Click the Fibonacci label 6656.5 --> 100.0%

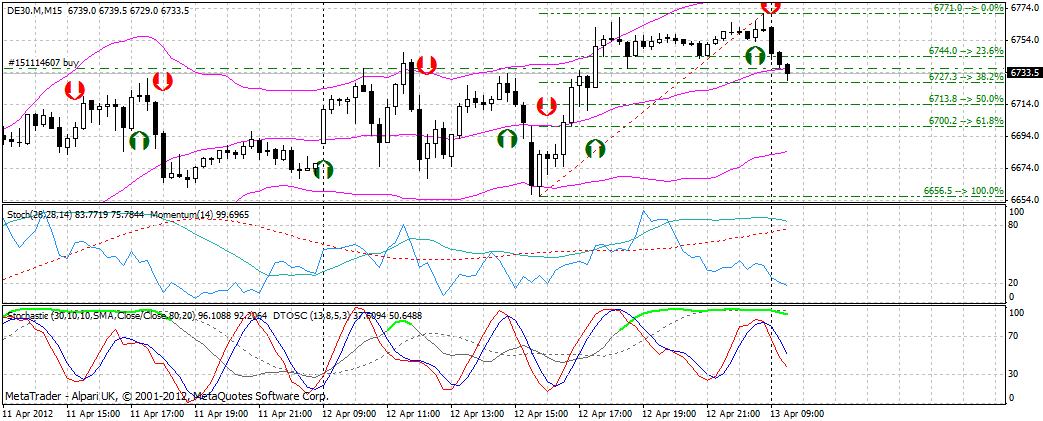point(964,191)
